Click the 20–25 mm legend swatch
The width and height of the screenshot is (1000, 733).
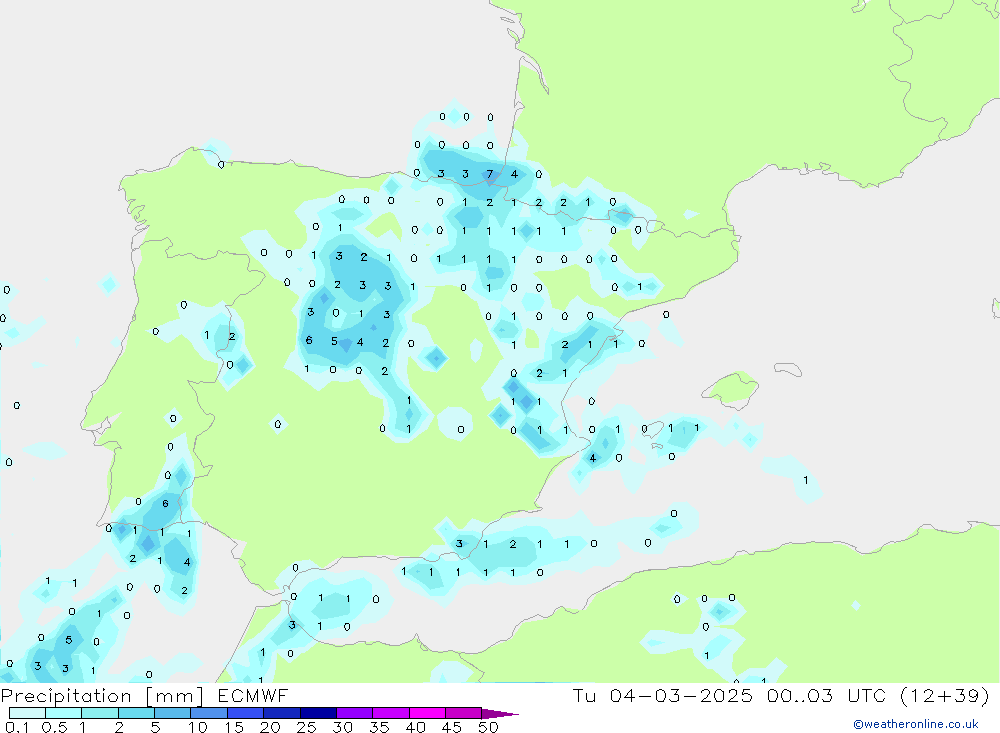[282, 713]
